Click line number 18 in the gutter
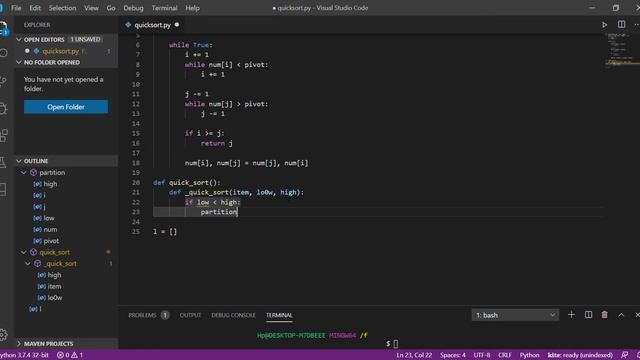 point(136,163)
